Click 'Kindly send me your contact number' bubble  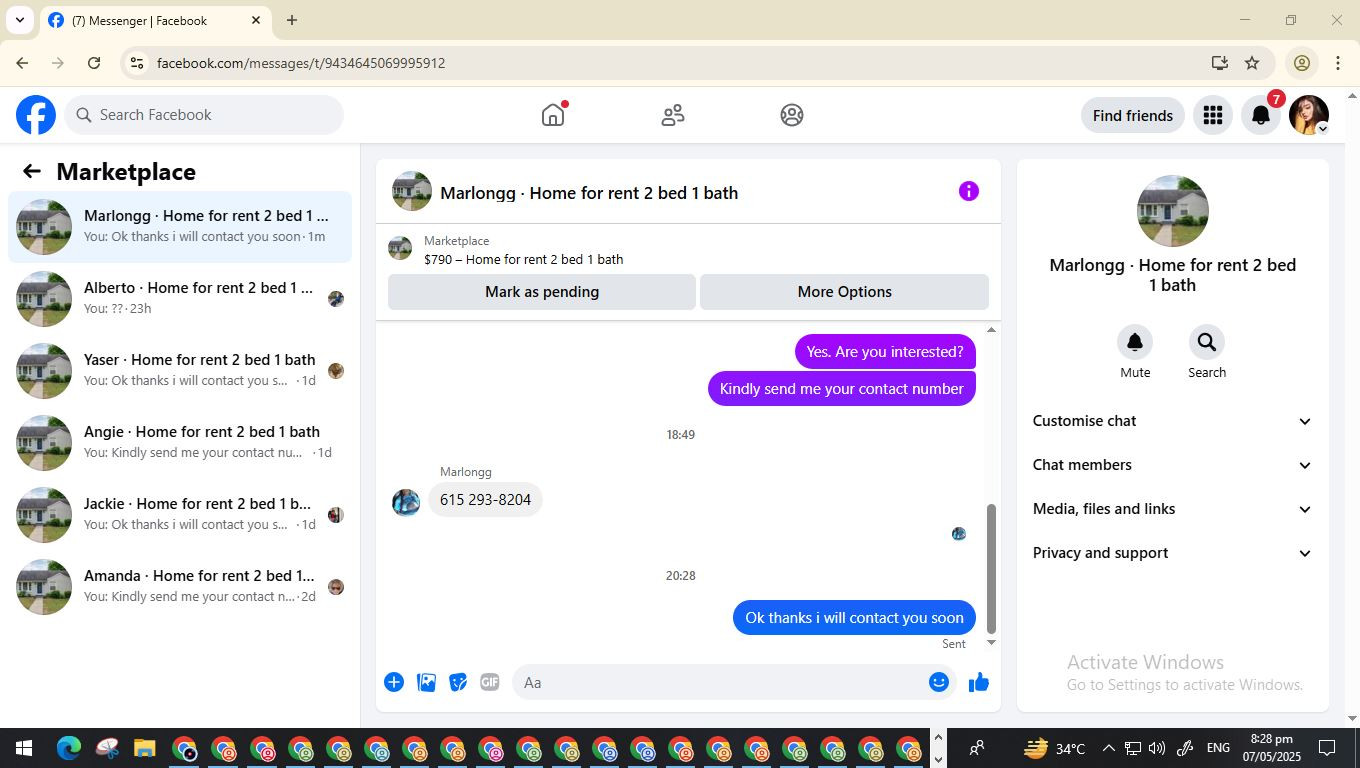click(x=841, y=389)
